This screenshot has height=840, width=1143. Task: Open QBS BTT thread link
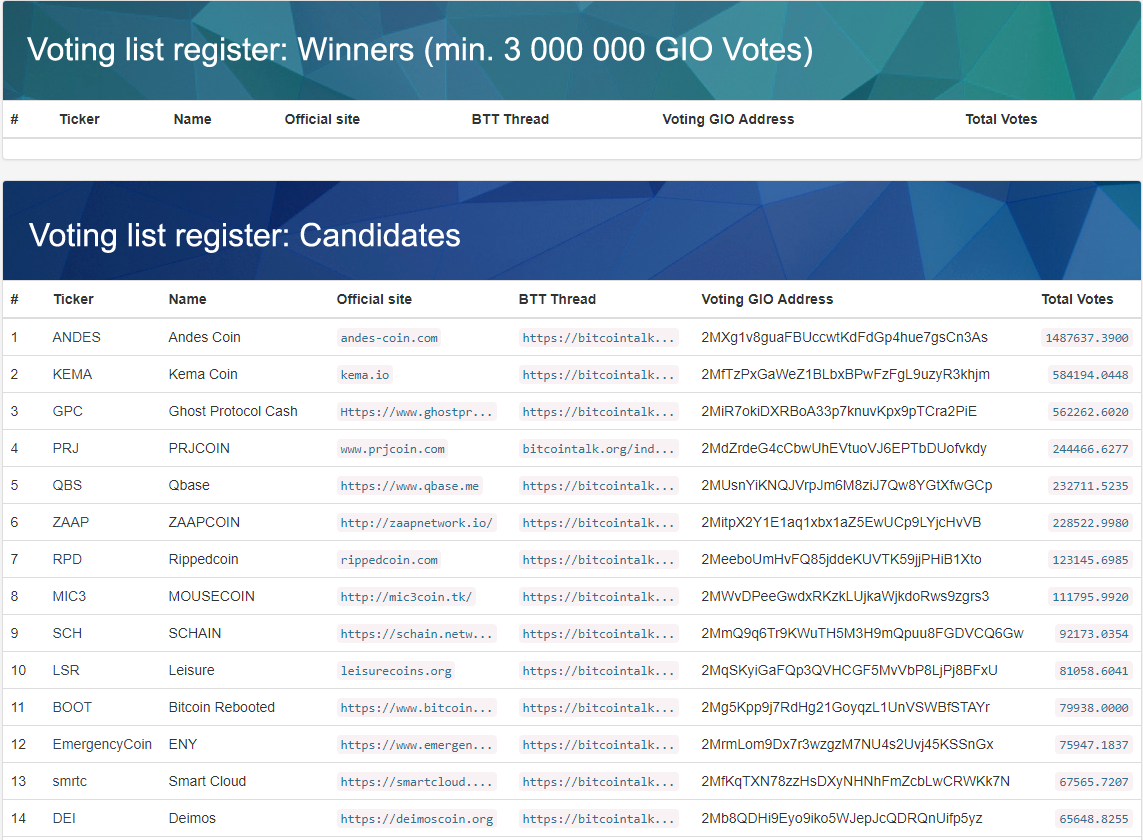(x=598, y=486)
